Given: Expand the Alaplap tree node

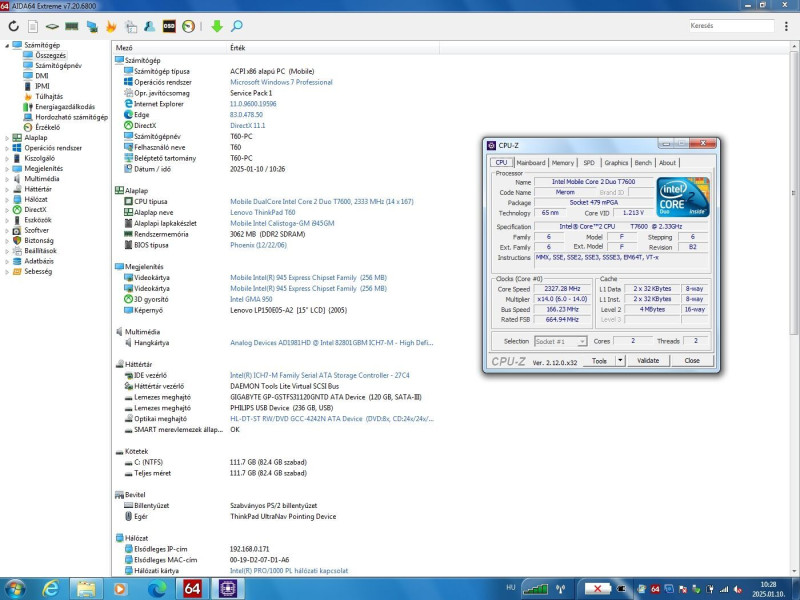Looking at the screenshot, I should 7,138.
